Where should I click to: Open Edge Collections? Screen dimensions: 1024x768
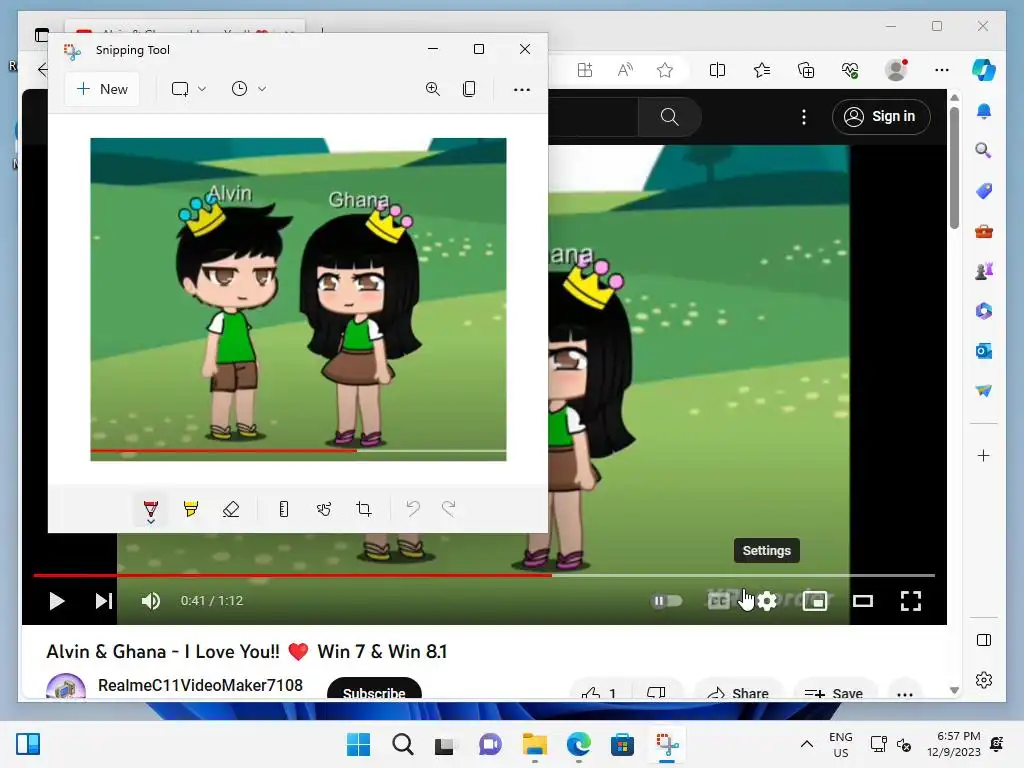[806, 70]
